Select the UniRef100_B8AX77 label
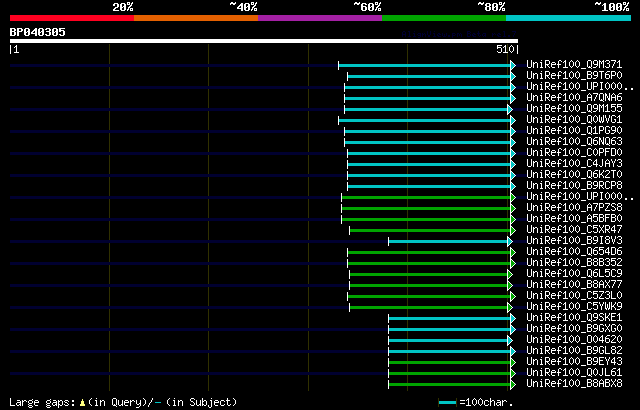 (574, 285)
